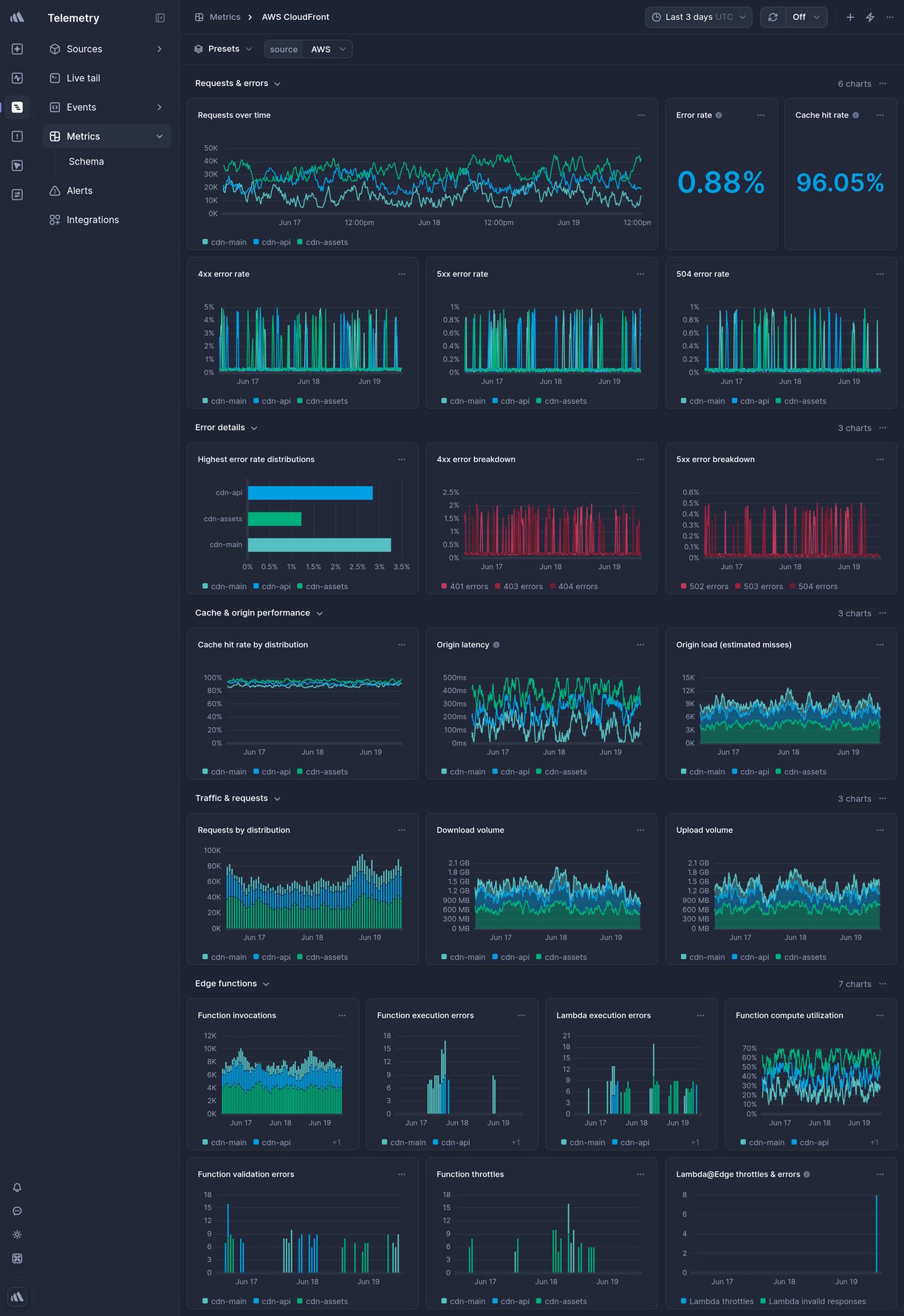This screenshot has height=1316, width=904.
Task: Click Lambda@Edge throttles info icon
Action: pyautogui.click(x=807, y=1175)
